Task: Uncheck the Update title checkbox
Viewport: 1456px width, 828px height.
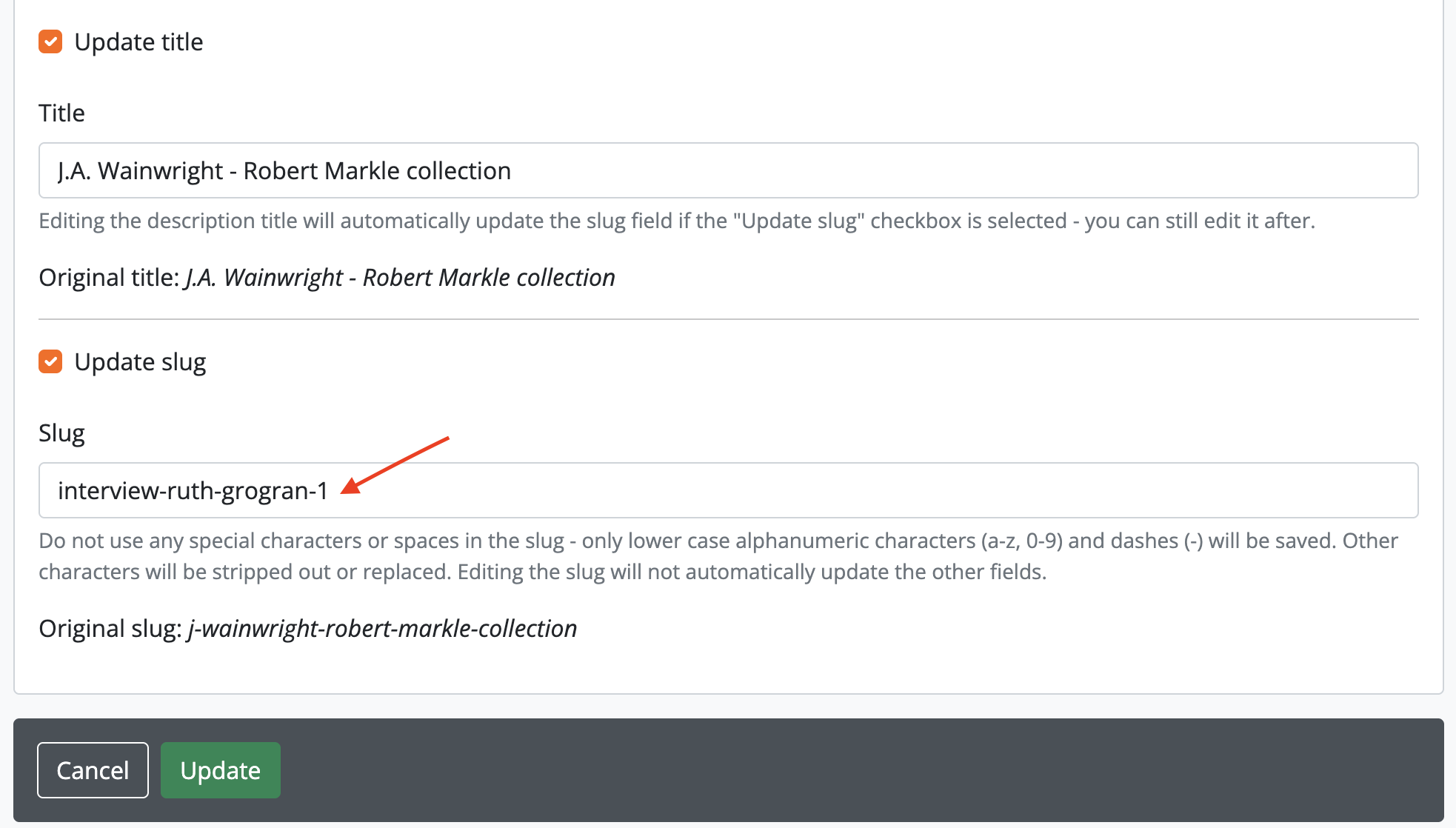Action: (50, 41)
